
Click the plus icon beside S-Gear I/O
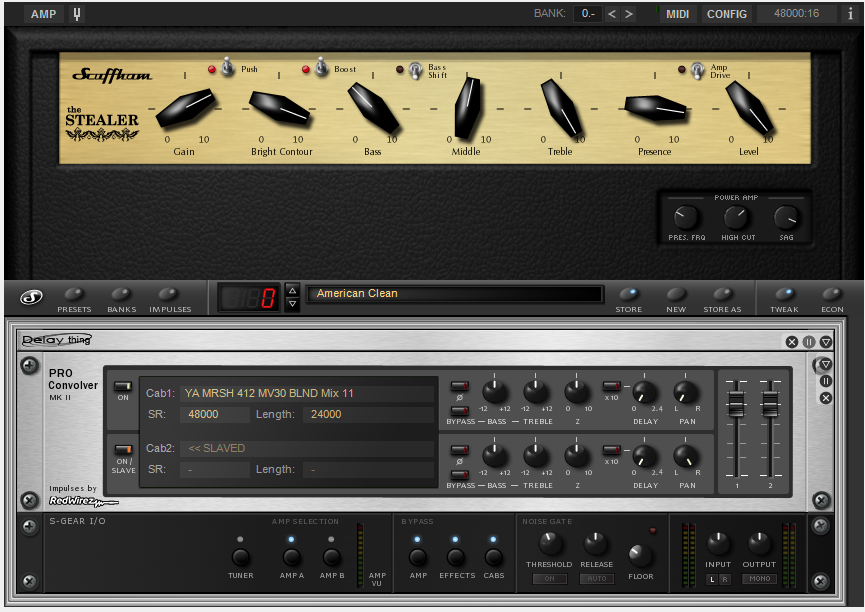click(x=30, y=526)
